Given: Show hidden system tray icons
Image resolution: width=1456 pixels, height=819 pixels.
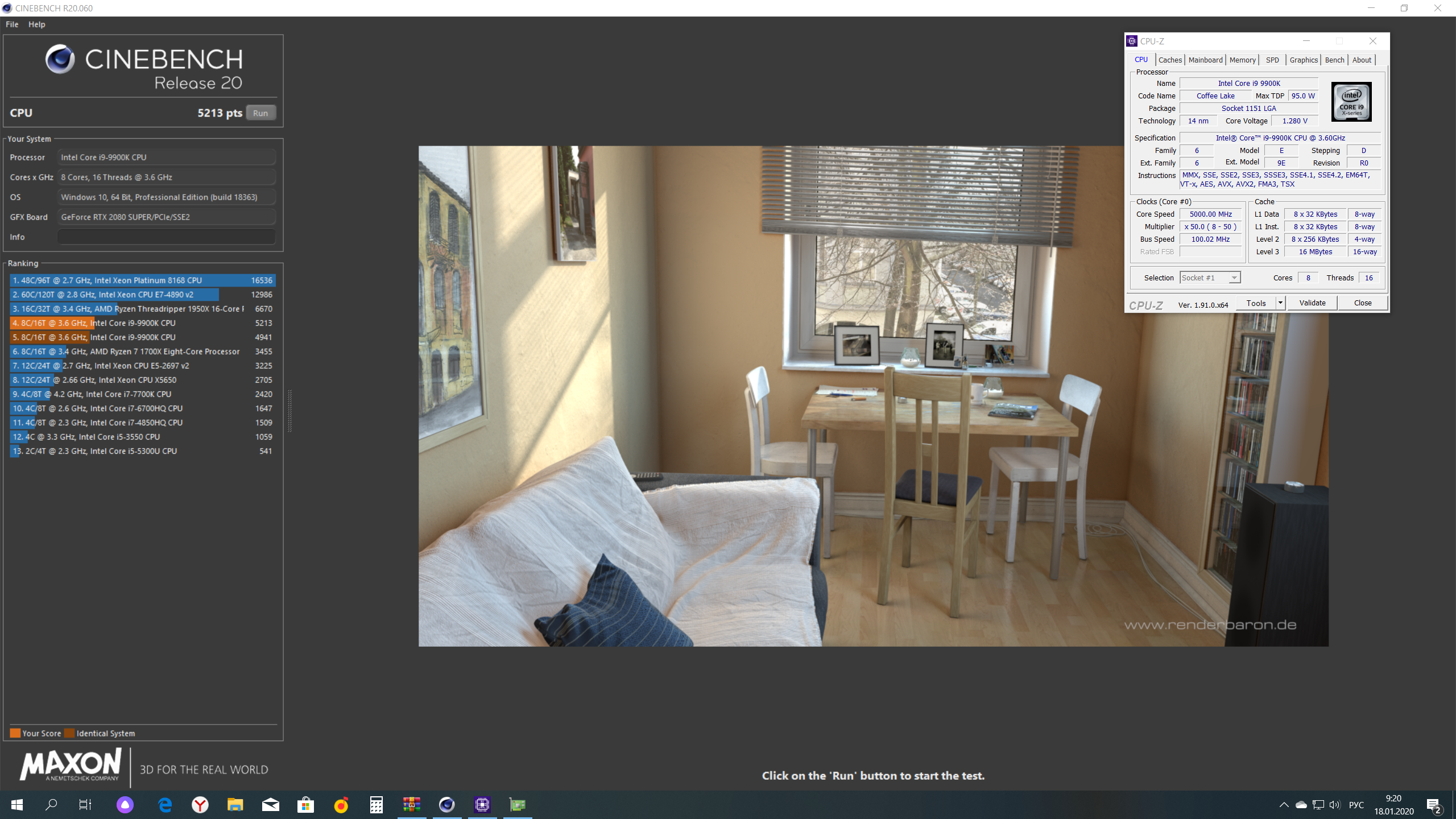Looking at the screenshot, I should point(1284,804).
